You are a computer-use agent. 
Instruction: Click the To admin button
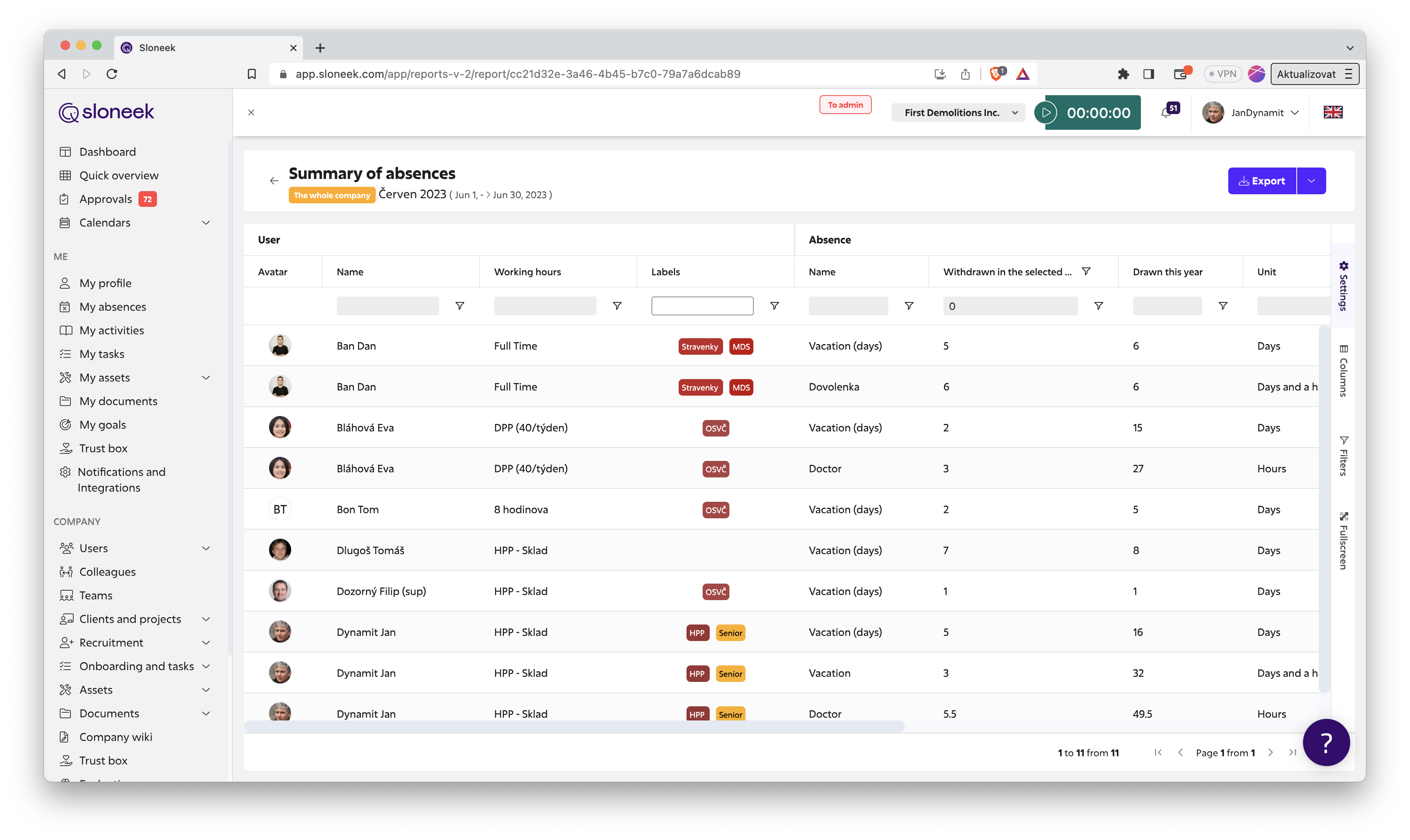[x=845, y=105]
